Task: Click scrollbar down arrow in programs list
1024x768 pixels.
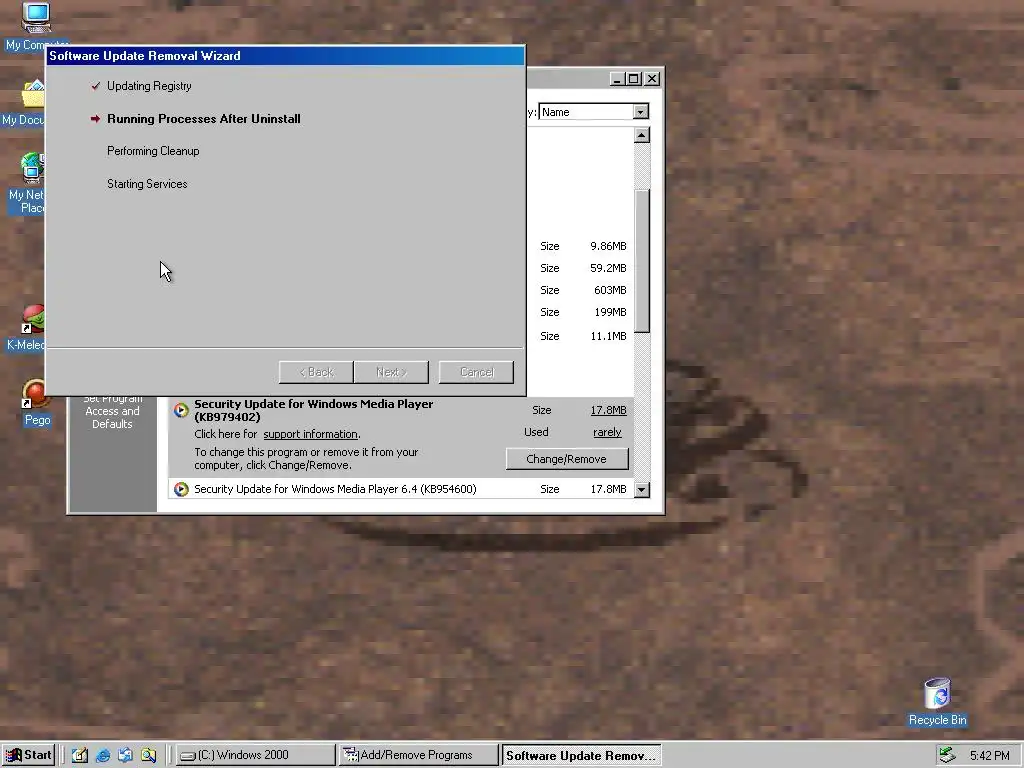Action: tap(642, 489)
